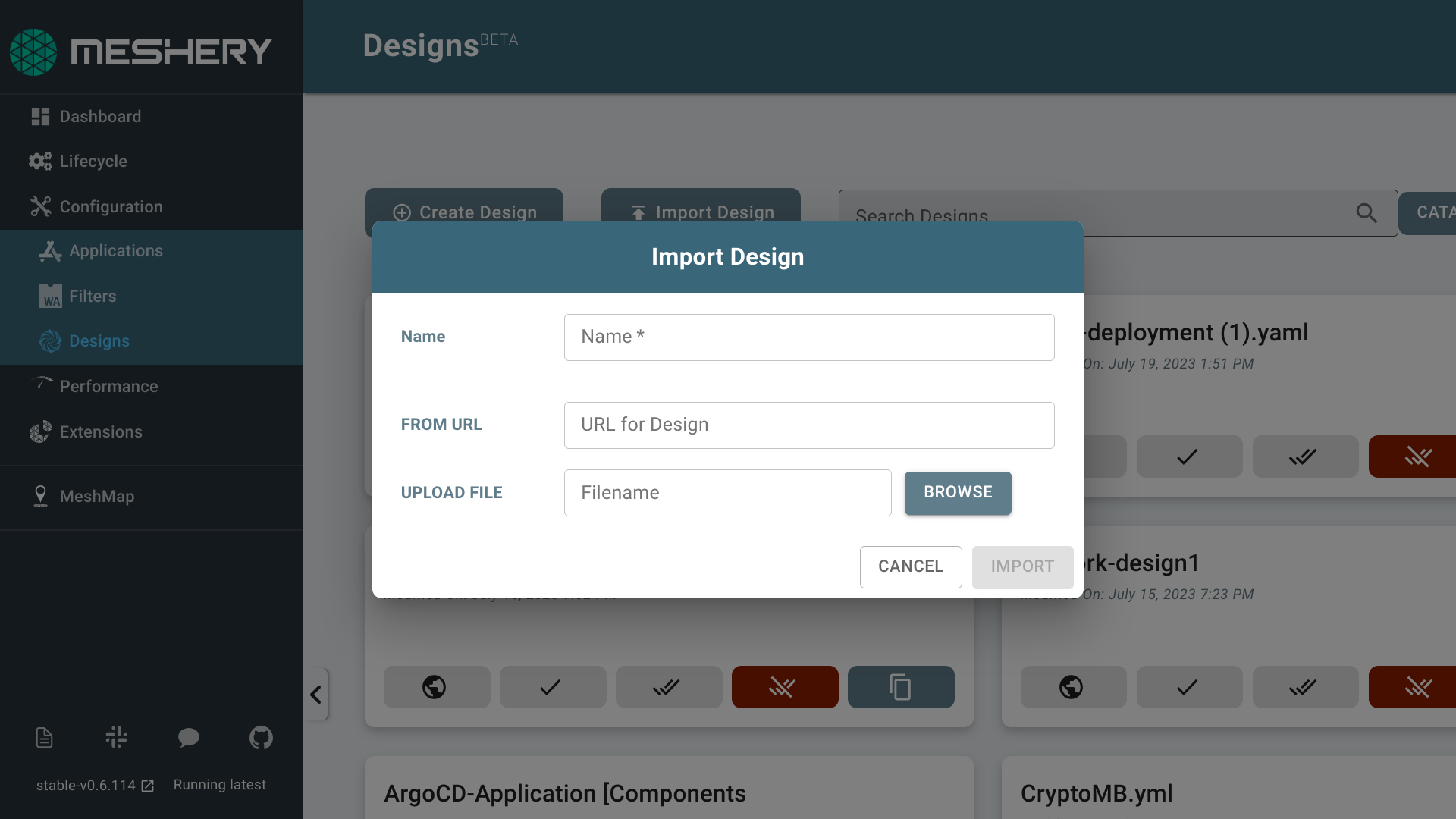
Task: Click the Meshery logo
Action: (x=141, y=52)
